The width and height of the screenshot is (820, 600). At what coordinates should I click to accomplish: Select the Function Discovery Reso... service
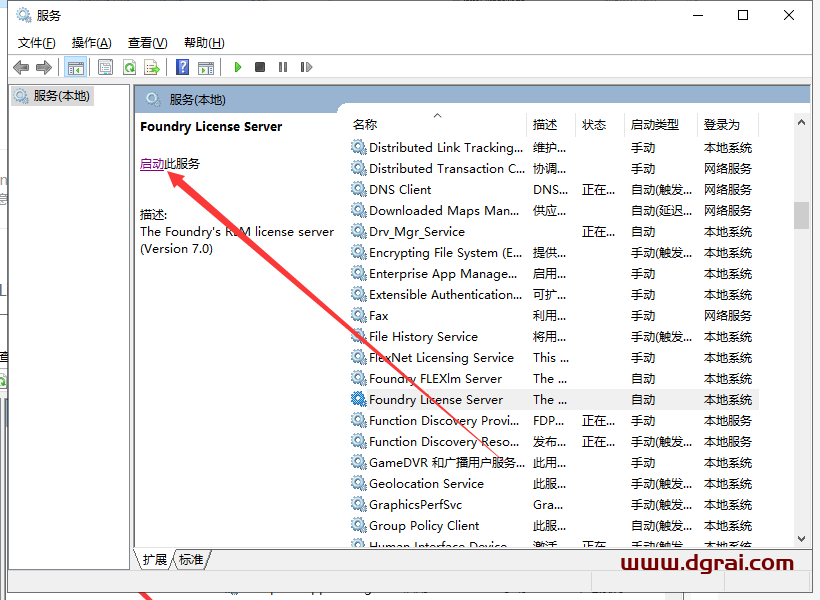coord(553,441)
